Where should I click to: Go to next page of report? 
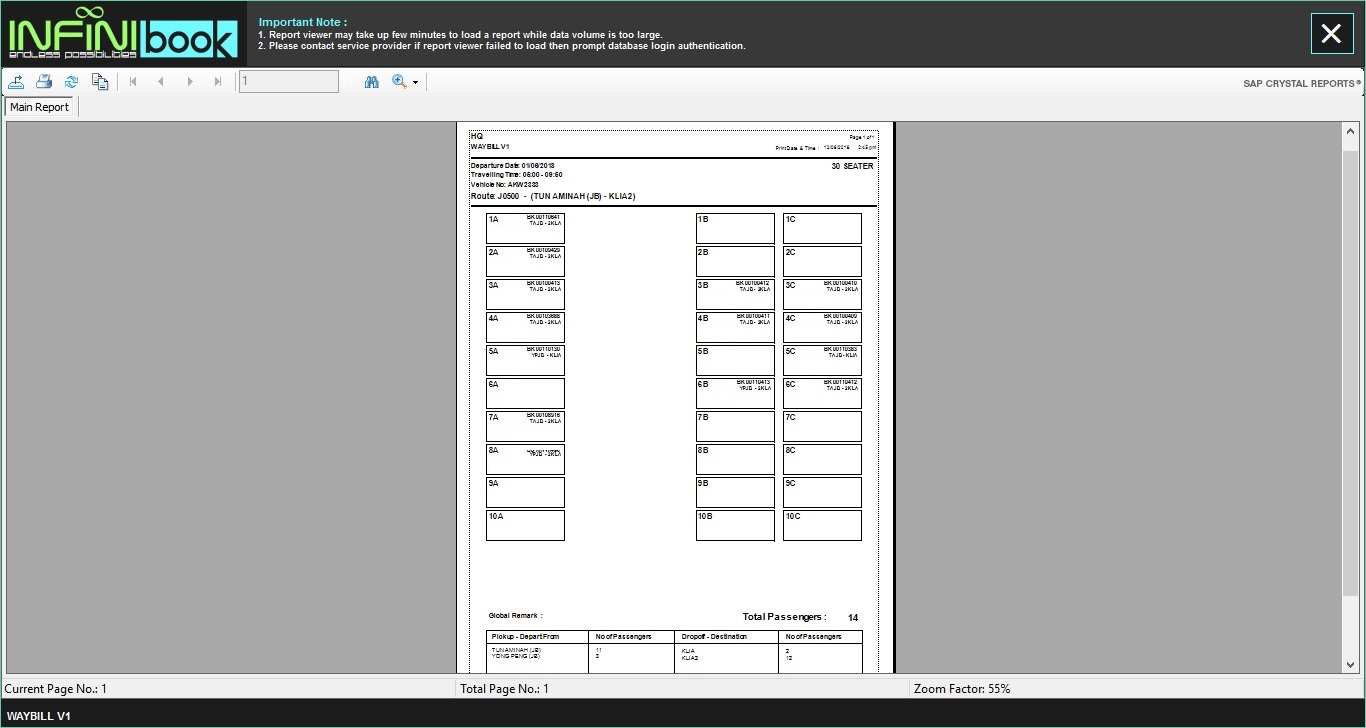tap(190, 82)
